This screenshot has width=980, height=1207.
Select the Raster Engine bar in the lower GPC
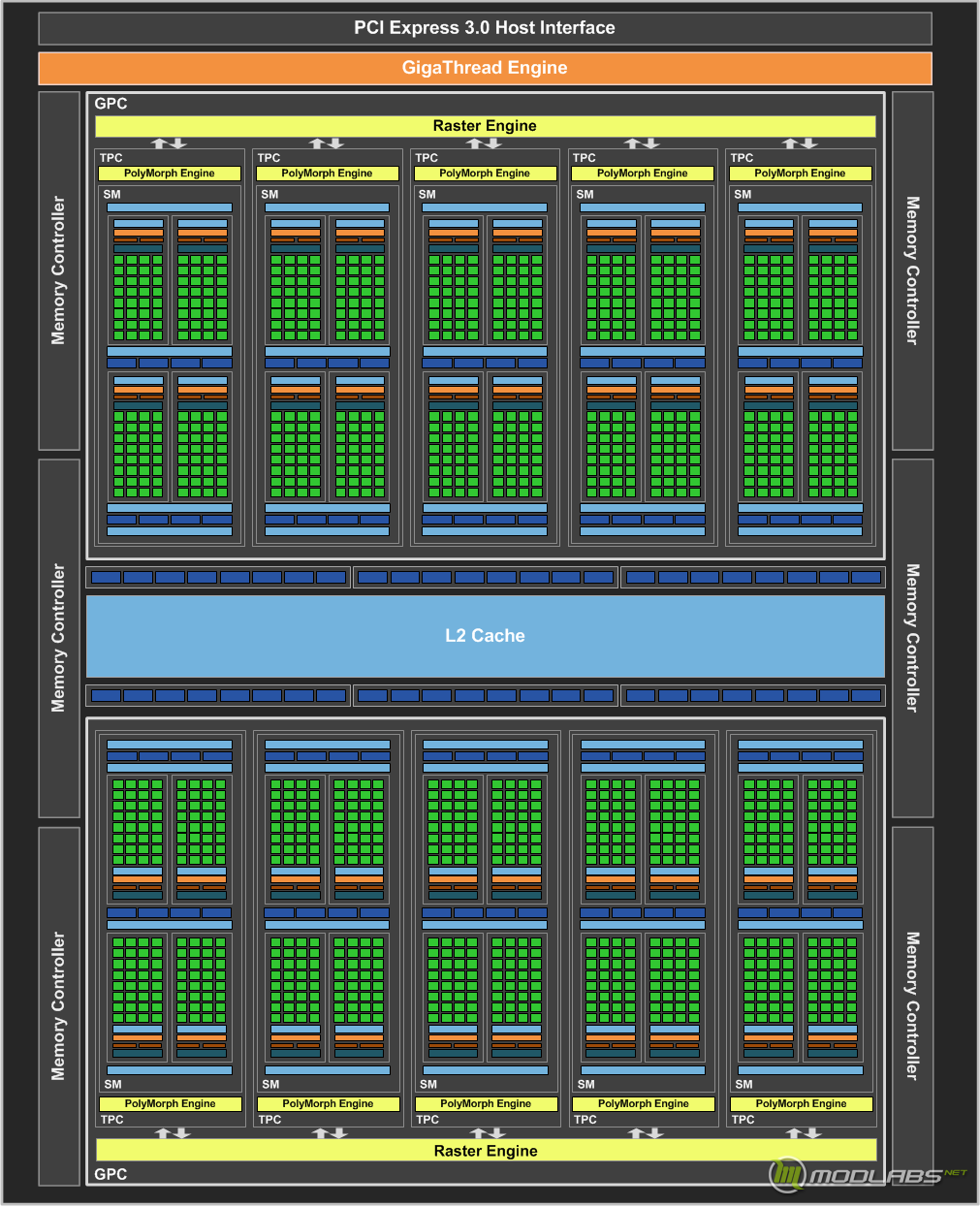click(x=486, y=1151)
